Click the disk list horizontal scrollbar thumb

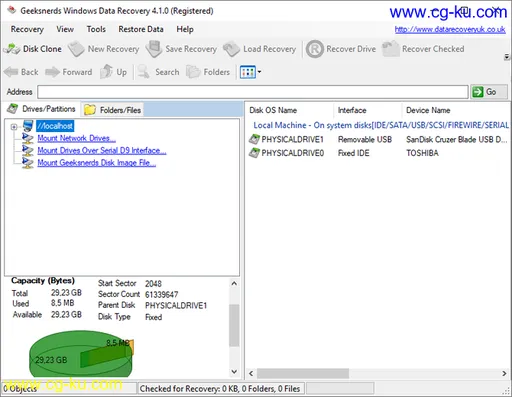(303, 374)
